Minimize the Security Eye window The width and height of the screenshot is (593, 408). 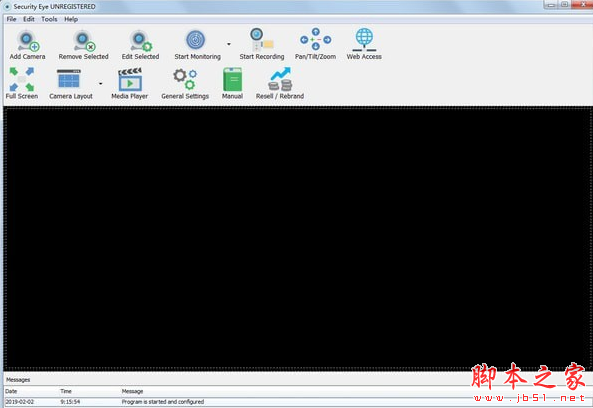click(552, 5)
